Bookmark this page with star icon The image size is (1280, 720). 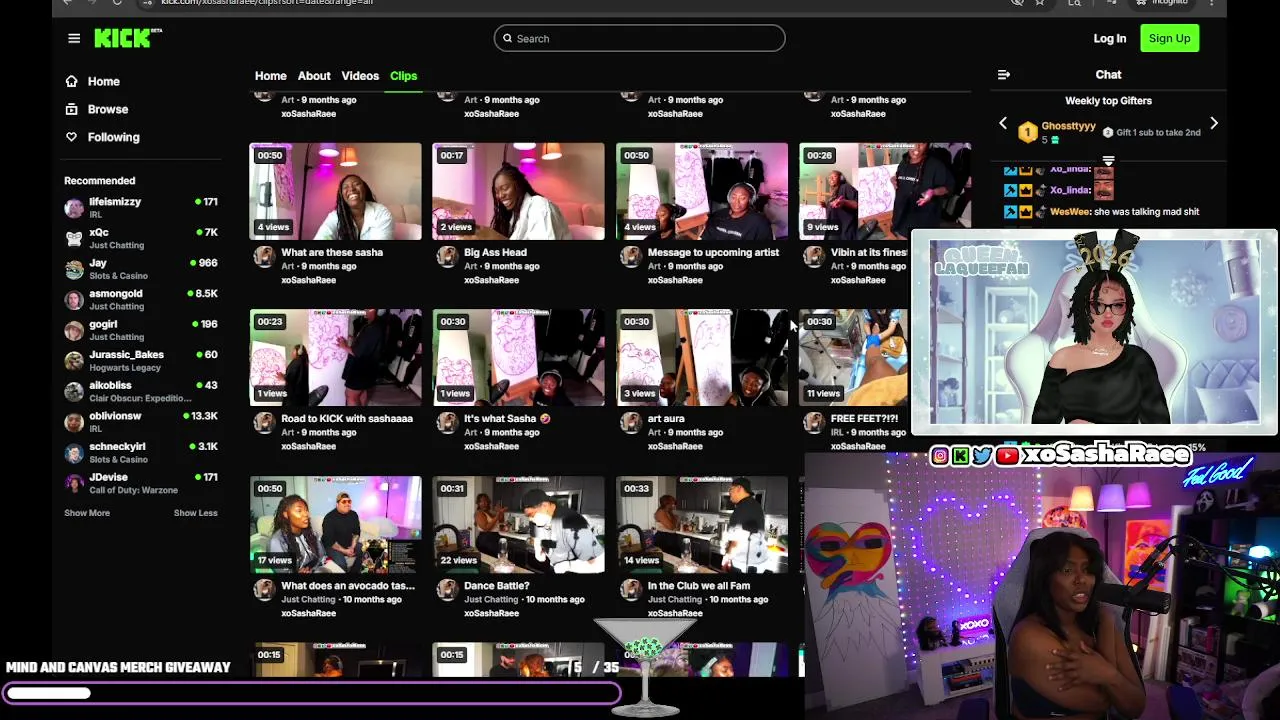click(1040, 3)
